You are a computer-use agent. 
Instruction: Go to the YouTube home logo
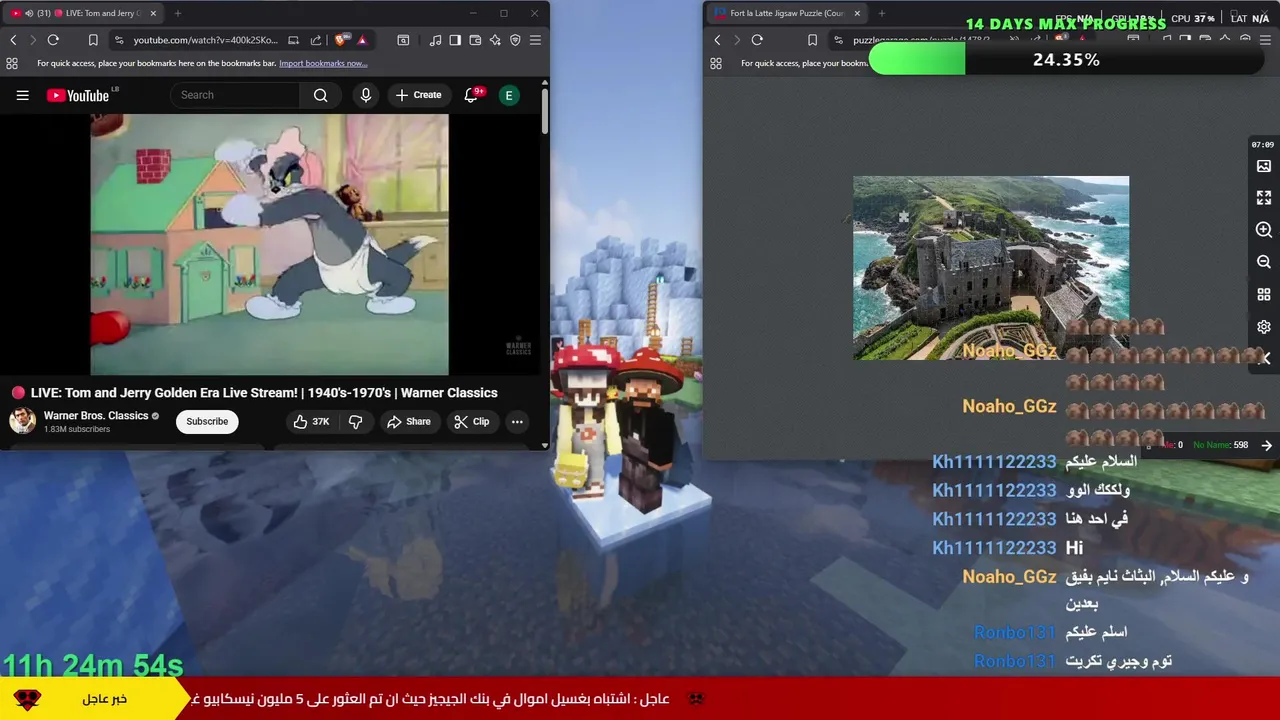(x=77, y=95)
